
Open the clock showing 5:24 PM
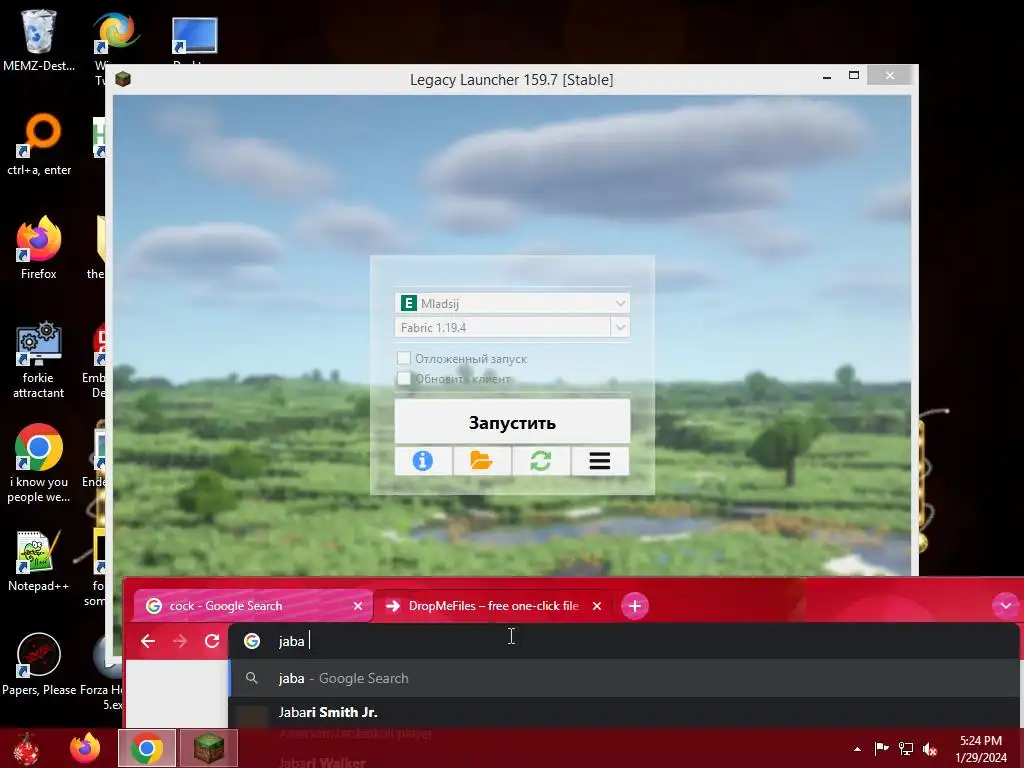point(981,749)
